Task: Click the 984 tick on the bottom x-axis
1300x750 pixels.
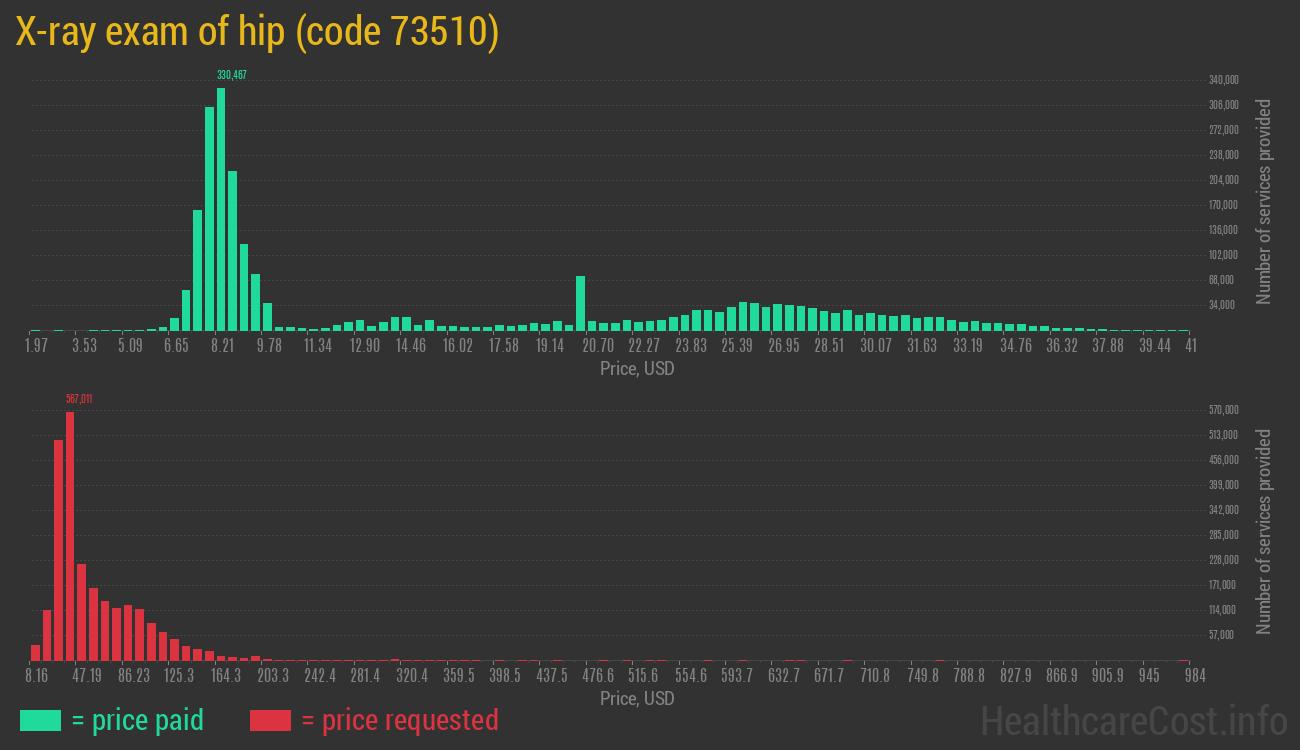Action: pos(1193,676)
